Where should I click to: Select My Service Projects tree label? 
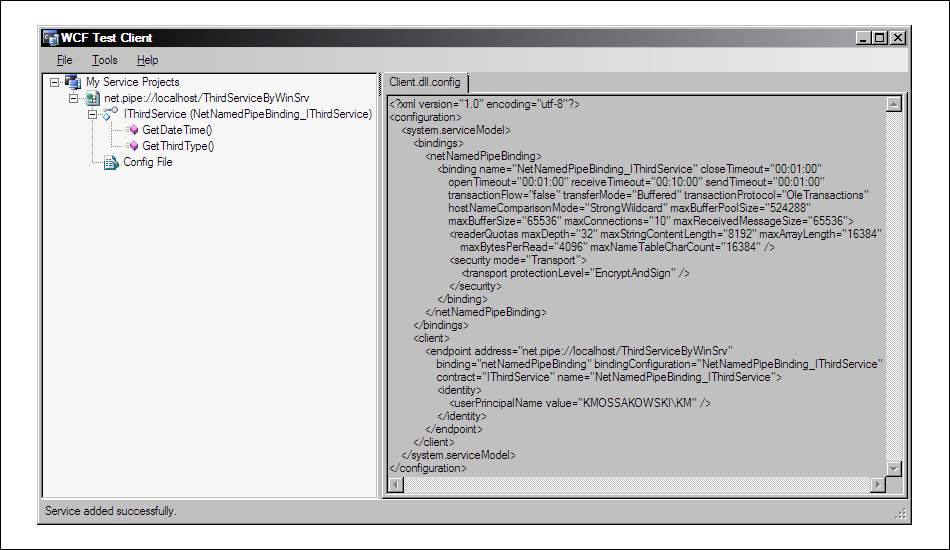coord(133,82)
